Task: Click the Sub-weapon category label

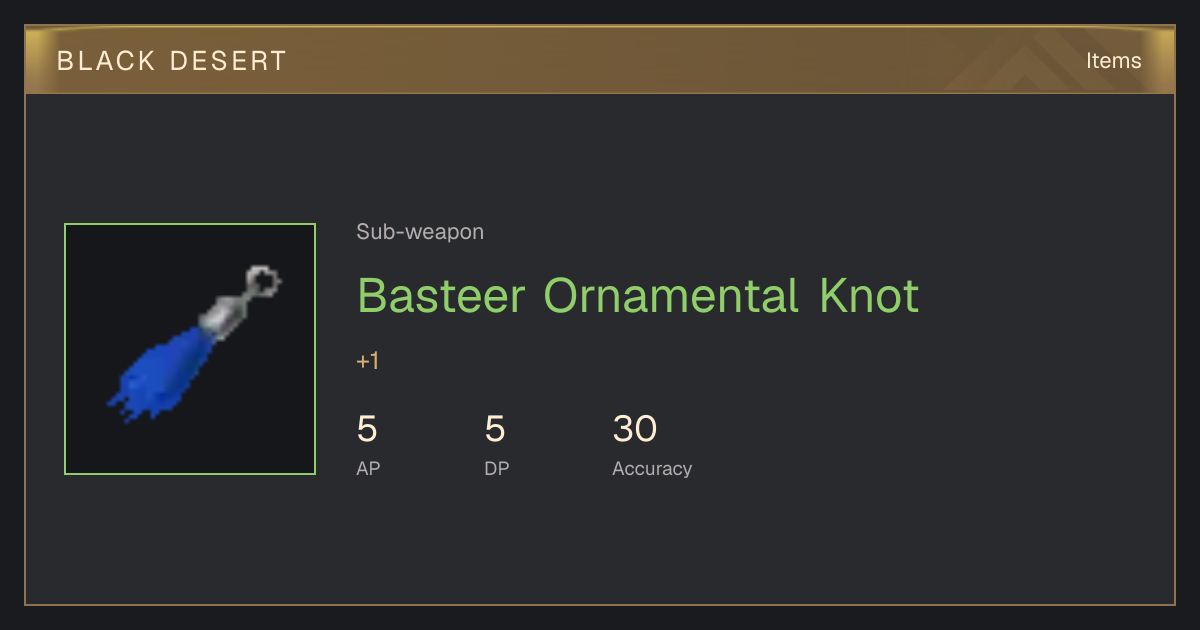Action: 420,232
